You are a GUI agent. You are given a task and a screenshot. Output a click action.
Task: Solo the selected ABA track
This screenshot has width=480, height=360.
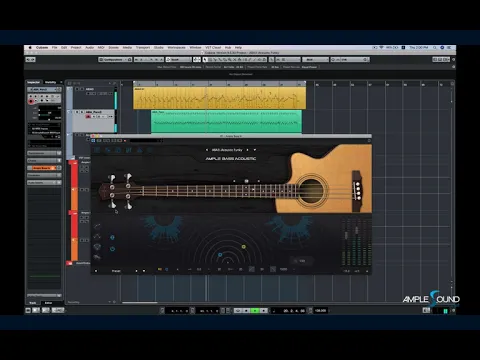pyautogui.click(x=82, y=112)
